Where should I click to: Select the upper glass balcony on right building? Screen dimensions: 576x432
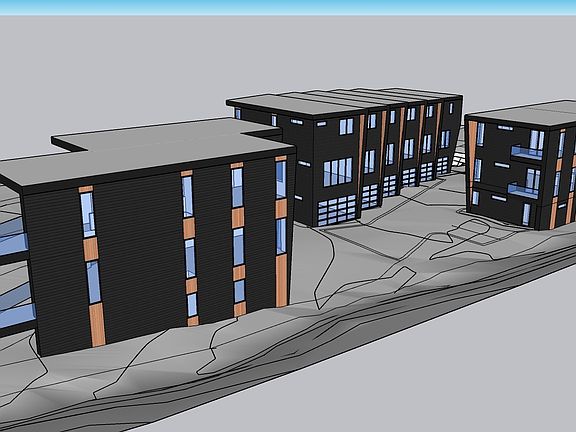coord(526,152)
